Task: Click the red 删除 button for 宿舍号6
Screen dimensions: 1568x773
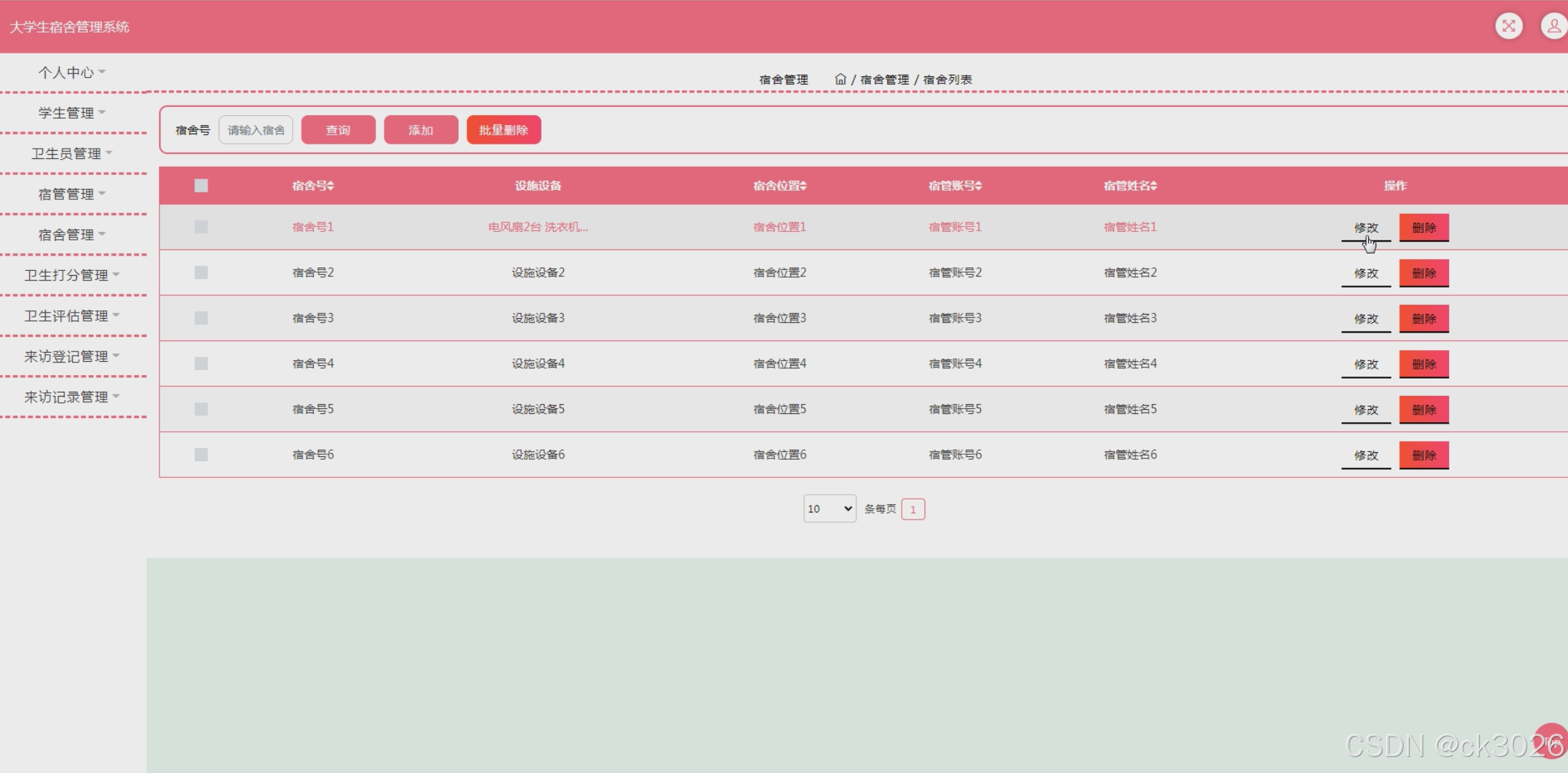Action: click(1424, 455)
